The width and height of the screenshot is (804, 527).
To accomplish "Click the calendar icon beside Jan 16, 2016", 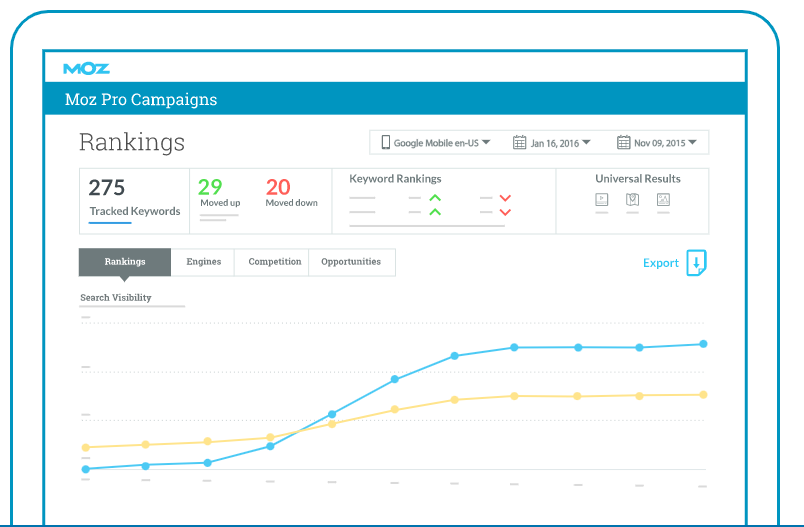I will tap(519, 143).
